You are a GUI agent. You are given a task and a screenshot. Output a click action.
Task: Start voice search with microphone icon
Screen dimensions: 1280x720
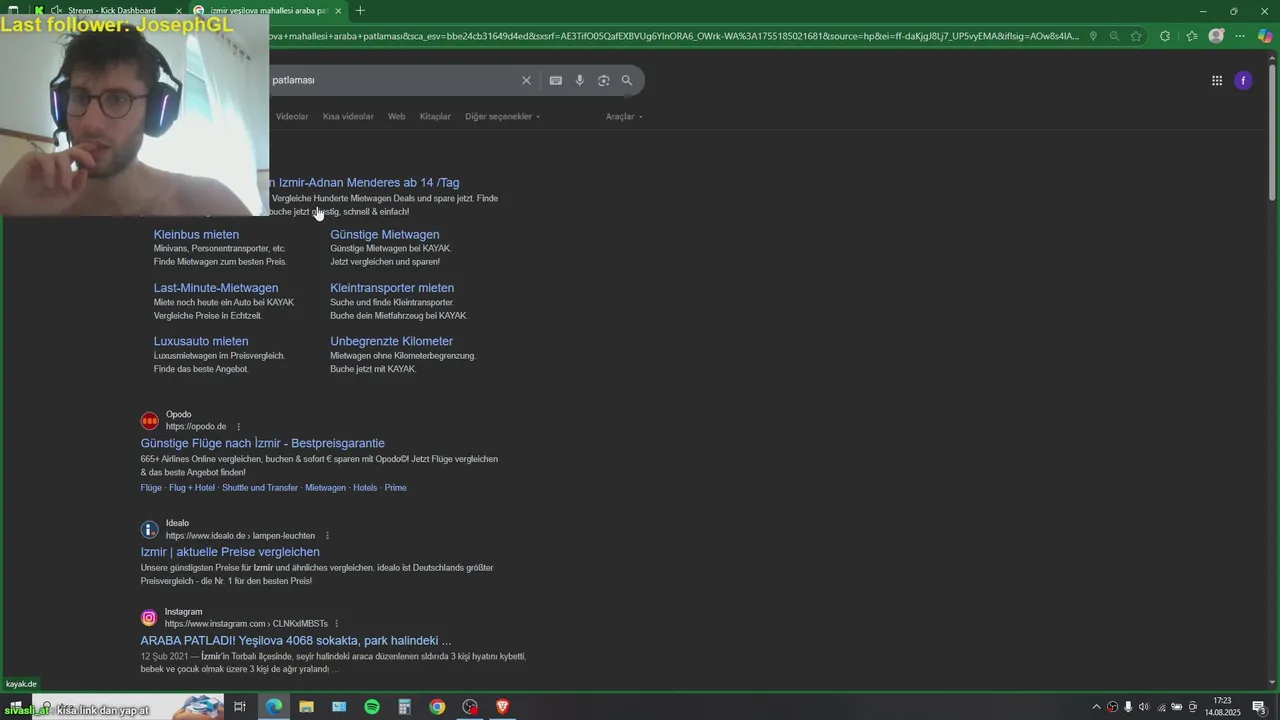tap(580, 80)
